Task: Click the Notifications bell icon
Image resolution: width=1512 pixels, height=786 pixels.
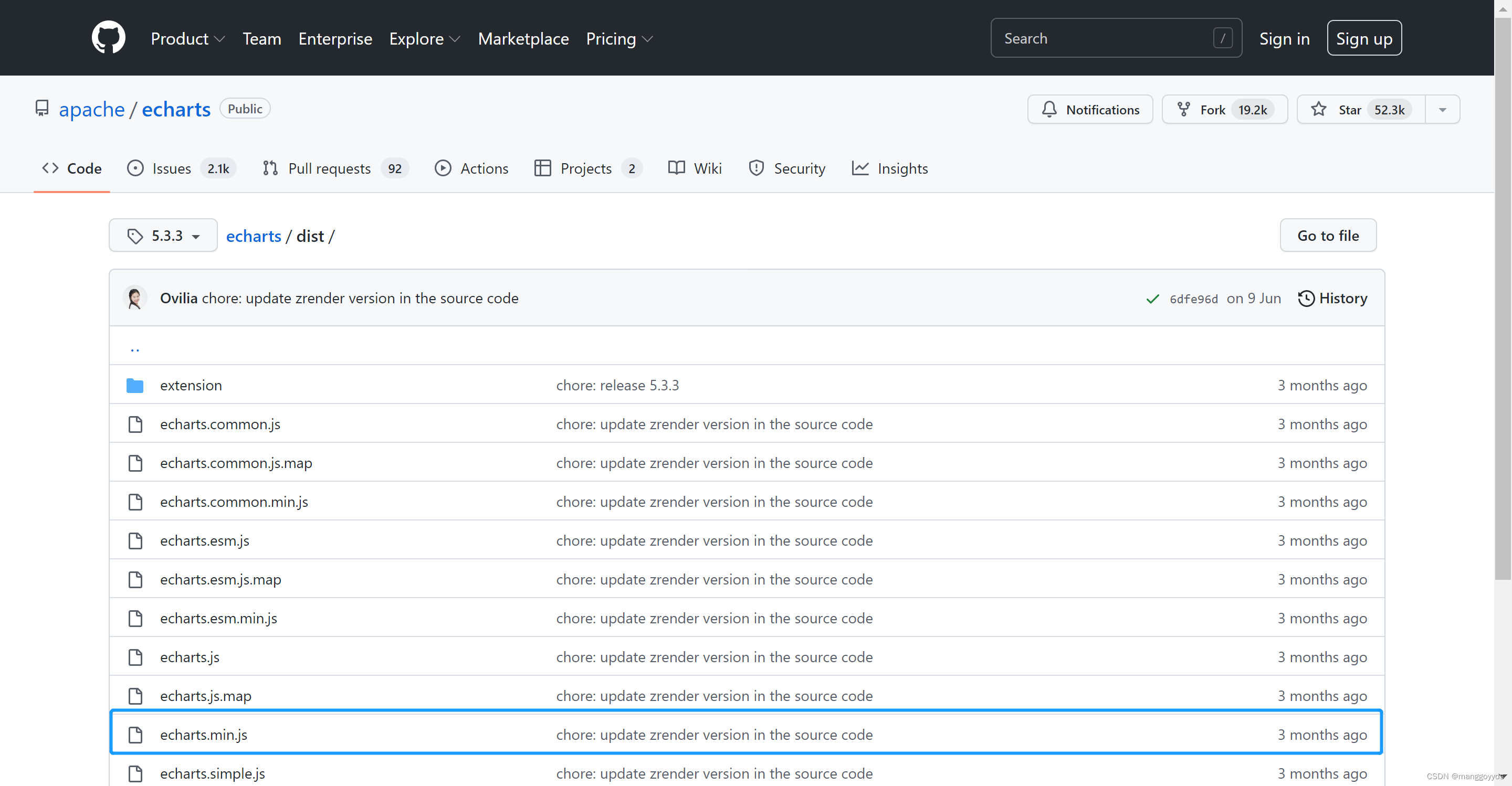Action: click(x=1049, y=110)
